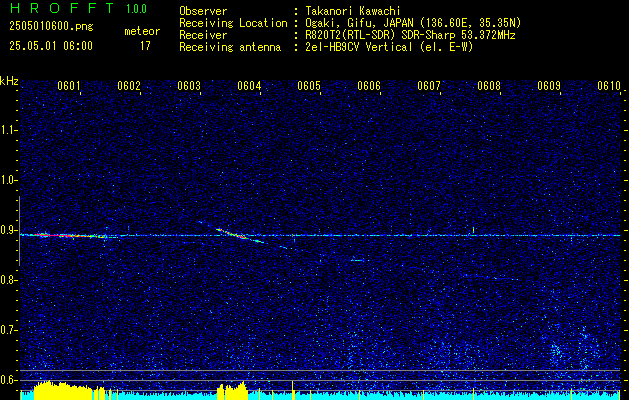Click the meteor count value 17
Viewport: 629px width, 400px height.
(145, 46)
